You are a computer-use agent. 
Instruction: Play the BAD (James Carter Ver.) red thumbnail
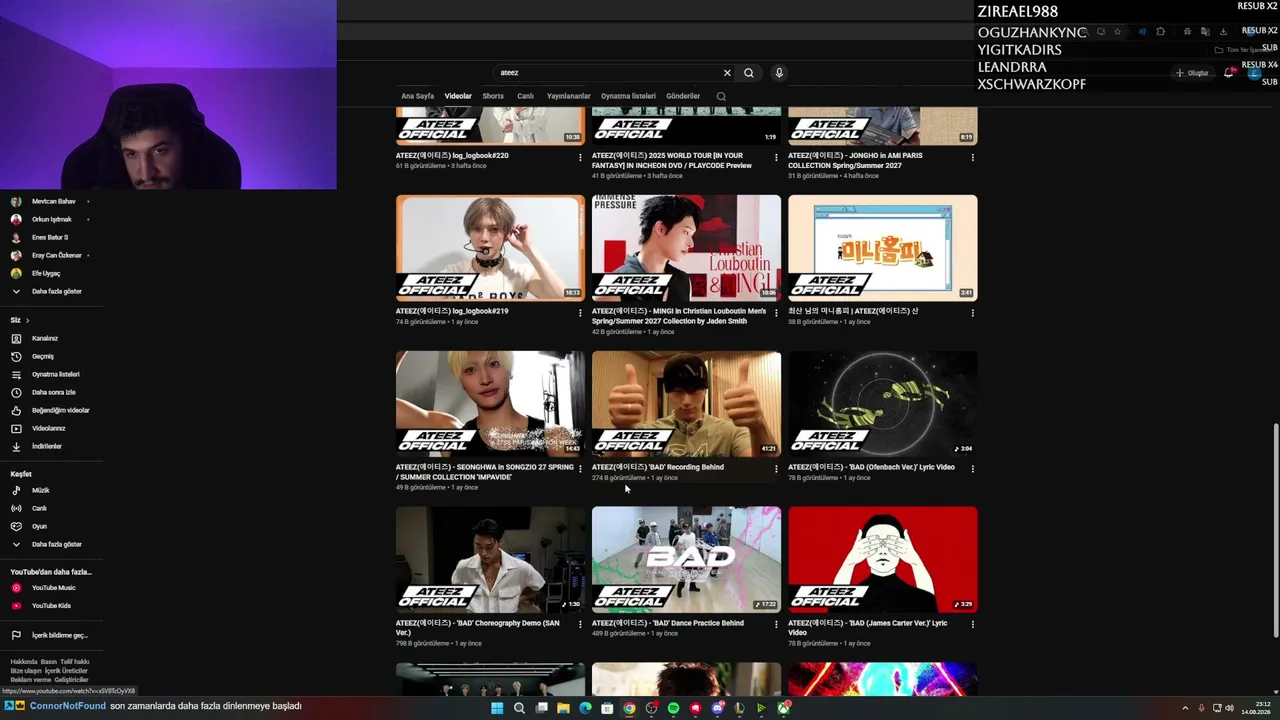click(882, 559)
